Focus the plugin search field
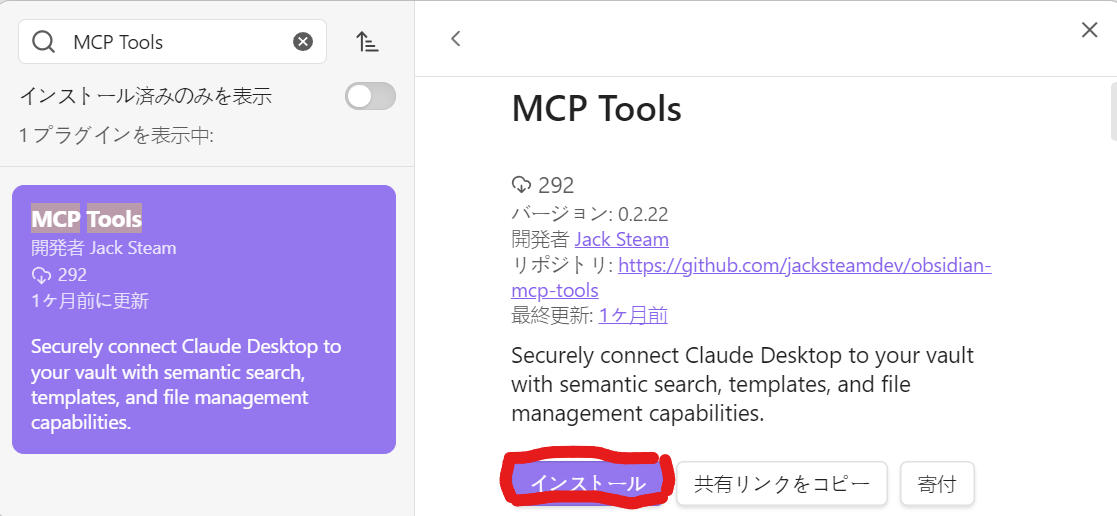This screenshot has height=516, width=1117. point(172,42)
